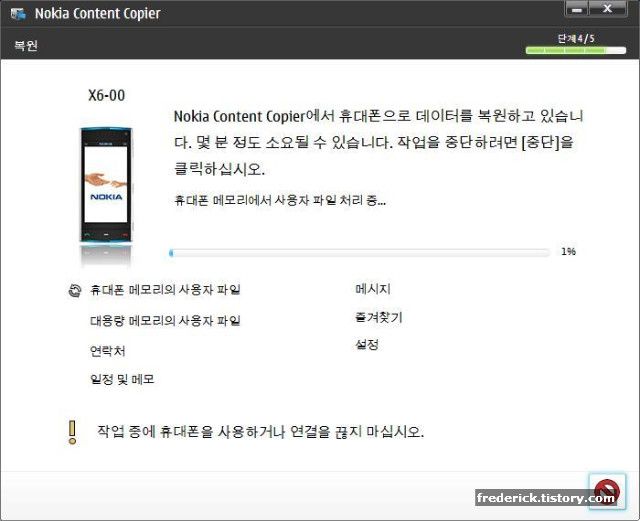This screenshot has width=640, height=521.
Task: Click the stop (중단) button icon
Action: click(x=607, y=492)
